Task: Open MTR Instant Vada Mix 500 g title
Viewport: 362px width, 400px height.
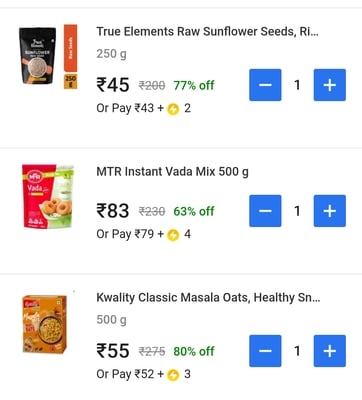Action: [172, 172]
